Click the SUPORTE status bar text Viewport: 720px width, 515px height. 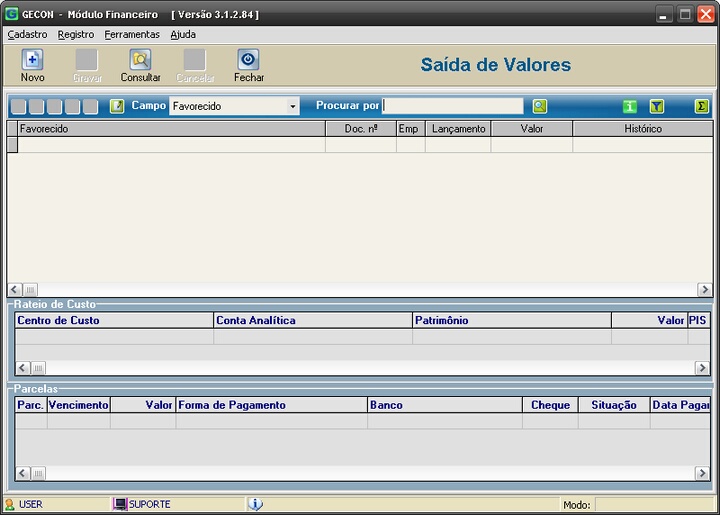coord(150,504)
